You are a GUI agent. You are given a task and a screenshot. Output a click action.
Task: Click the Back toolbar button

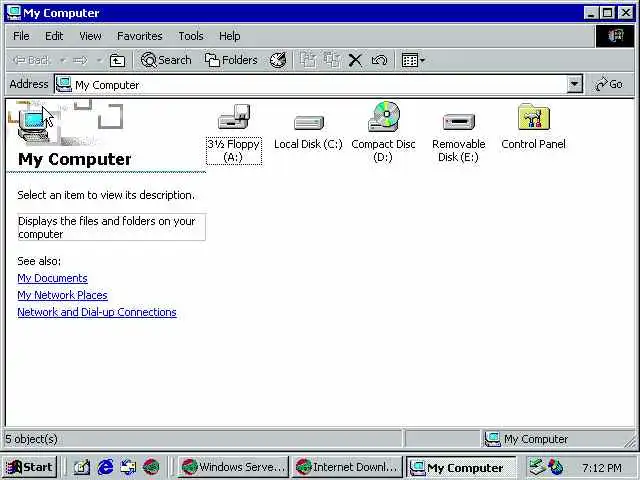[x=31, y=60]
